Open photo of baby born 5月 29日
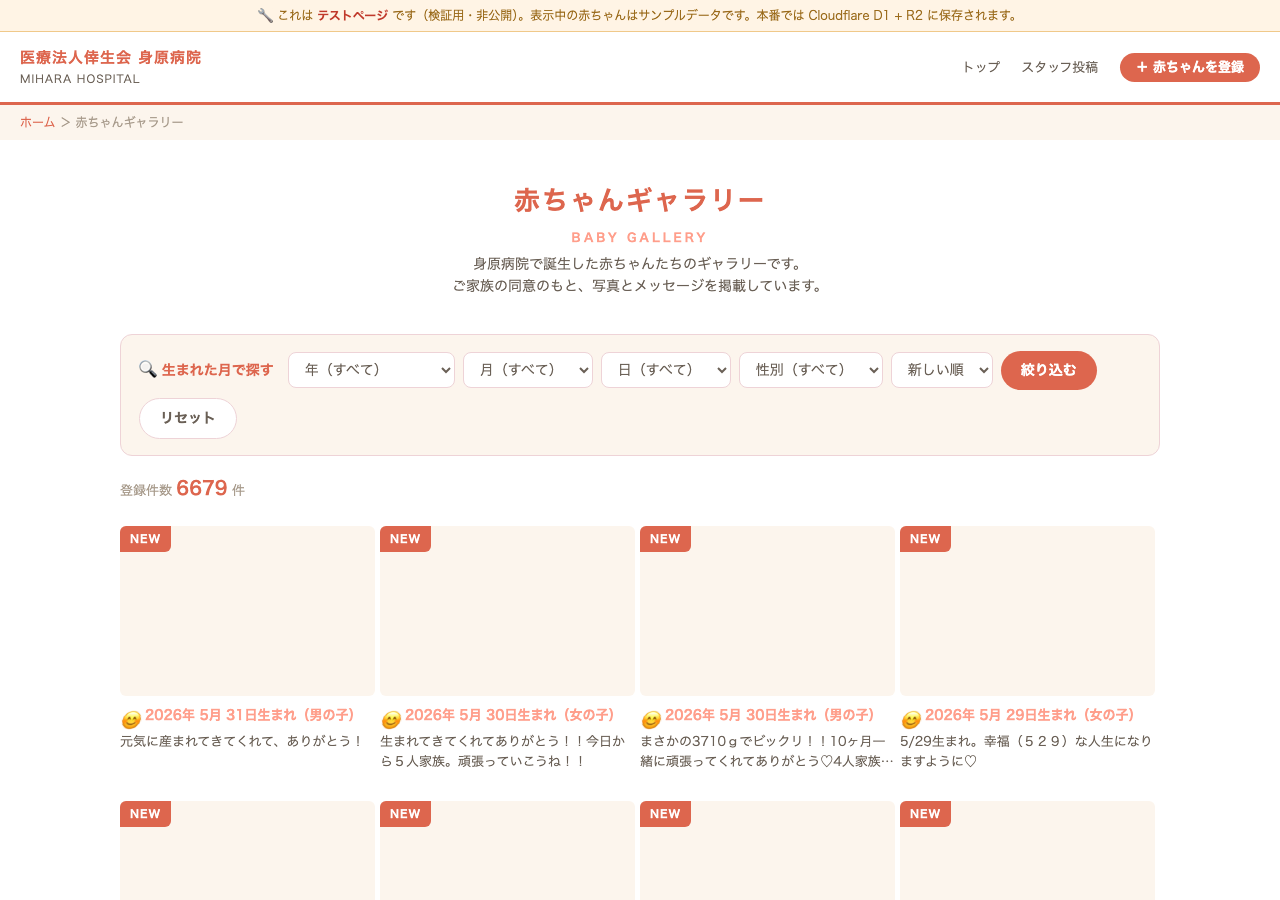The image size is (1280, 900). [x=1027, y=611]
